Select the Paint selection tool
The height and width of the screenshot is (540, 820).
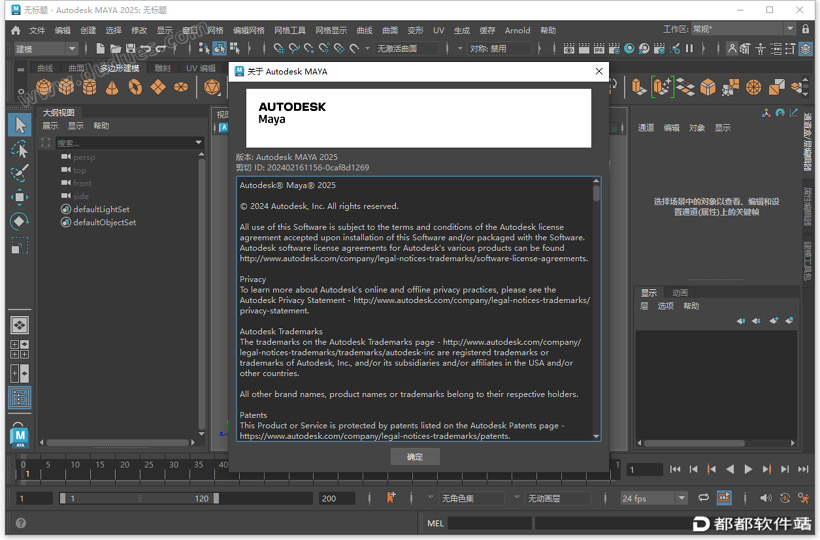click(x=20, y=173)
